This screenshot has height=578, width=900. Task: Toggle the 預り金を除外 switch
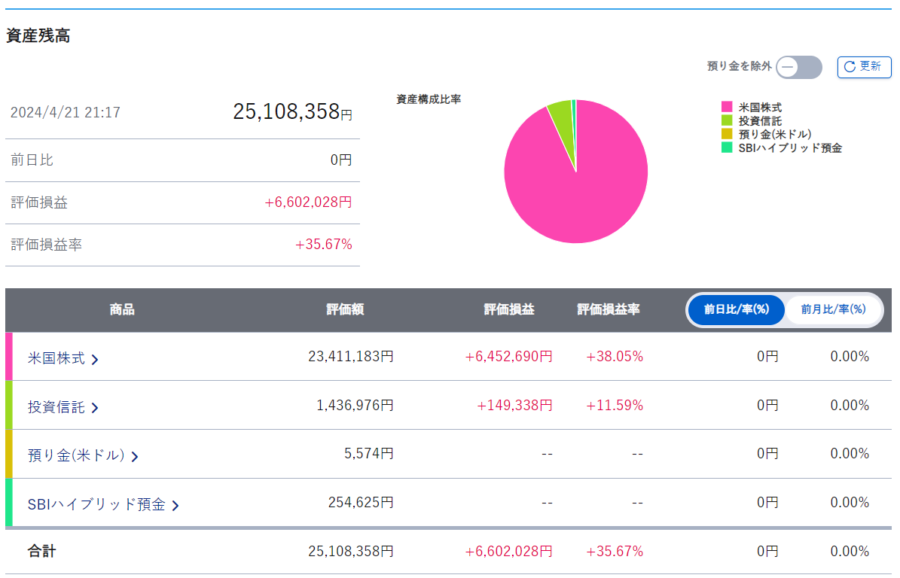point(799,67)
